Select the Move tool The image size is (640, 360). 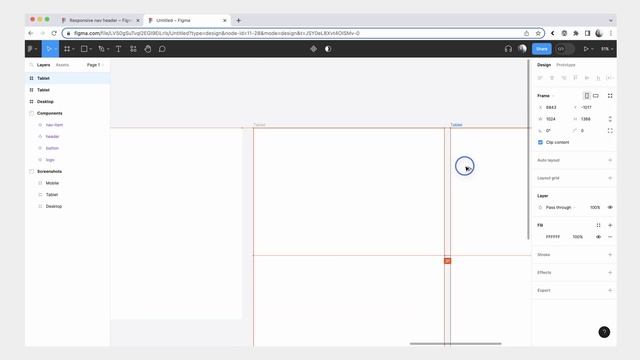[49, 49]
